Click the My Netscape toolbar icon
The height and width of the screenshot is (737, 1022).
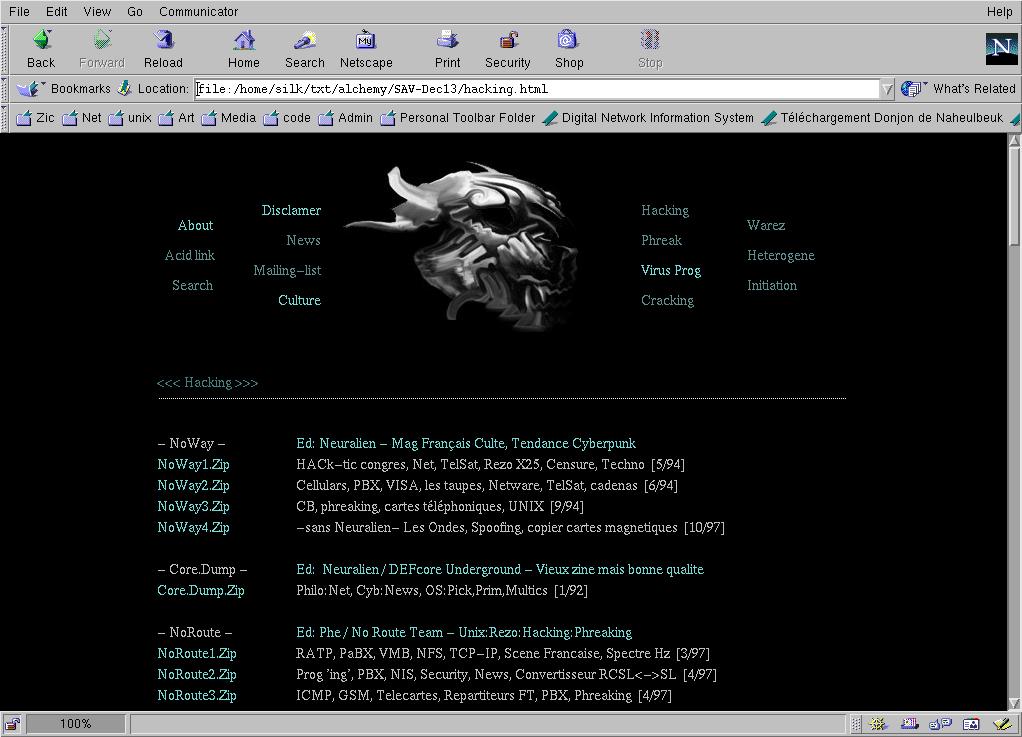(366, 48)
